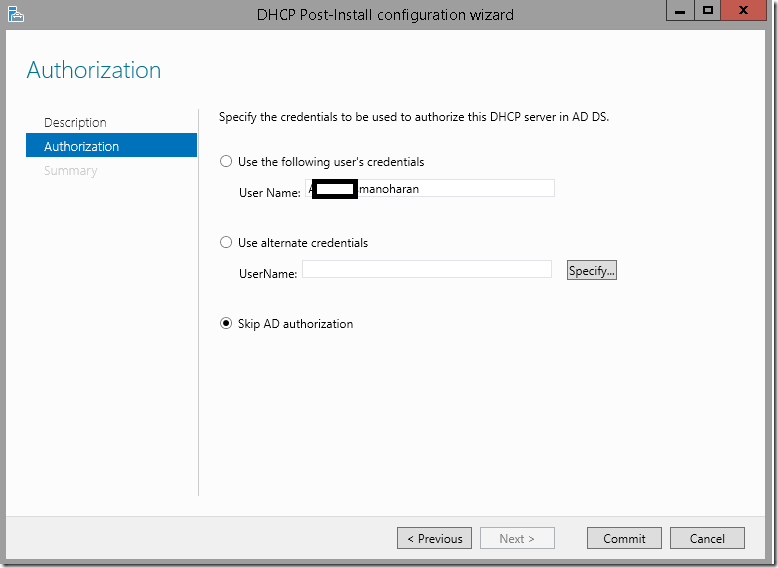The width and height of the screenshot is (778, 568).
Task: Click the 'Authorization' page heading
Action: click(x=94, y=70)
